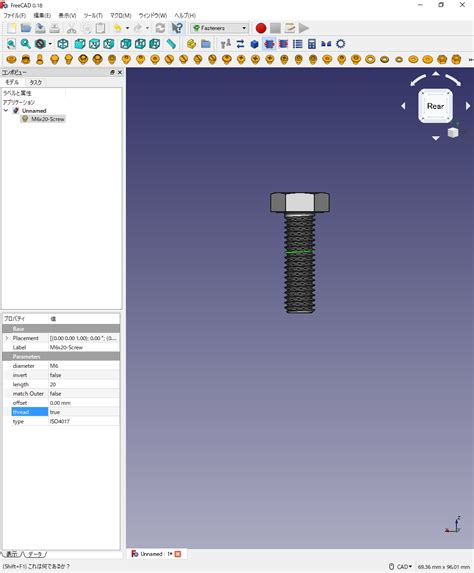The width and height of the screenshot is (474, 573).
Task: Click the blue Create Group folder icon
Action: (x=206, y=44)
